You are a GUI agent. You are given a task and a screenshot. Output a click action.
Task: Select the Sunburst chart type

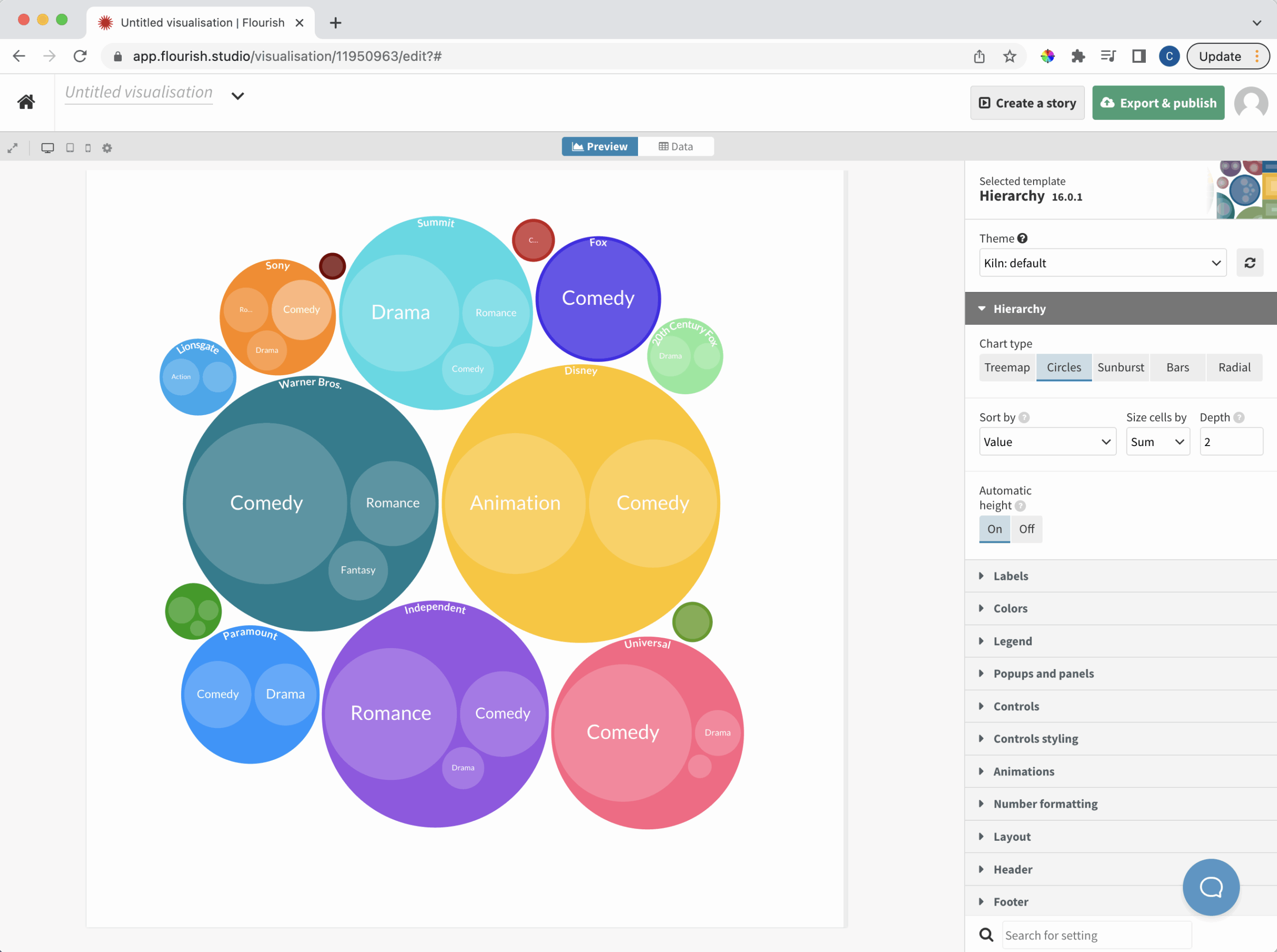pos(1120,367)
